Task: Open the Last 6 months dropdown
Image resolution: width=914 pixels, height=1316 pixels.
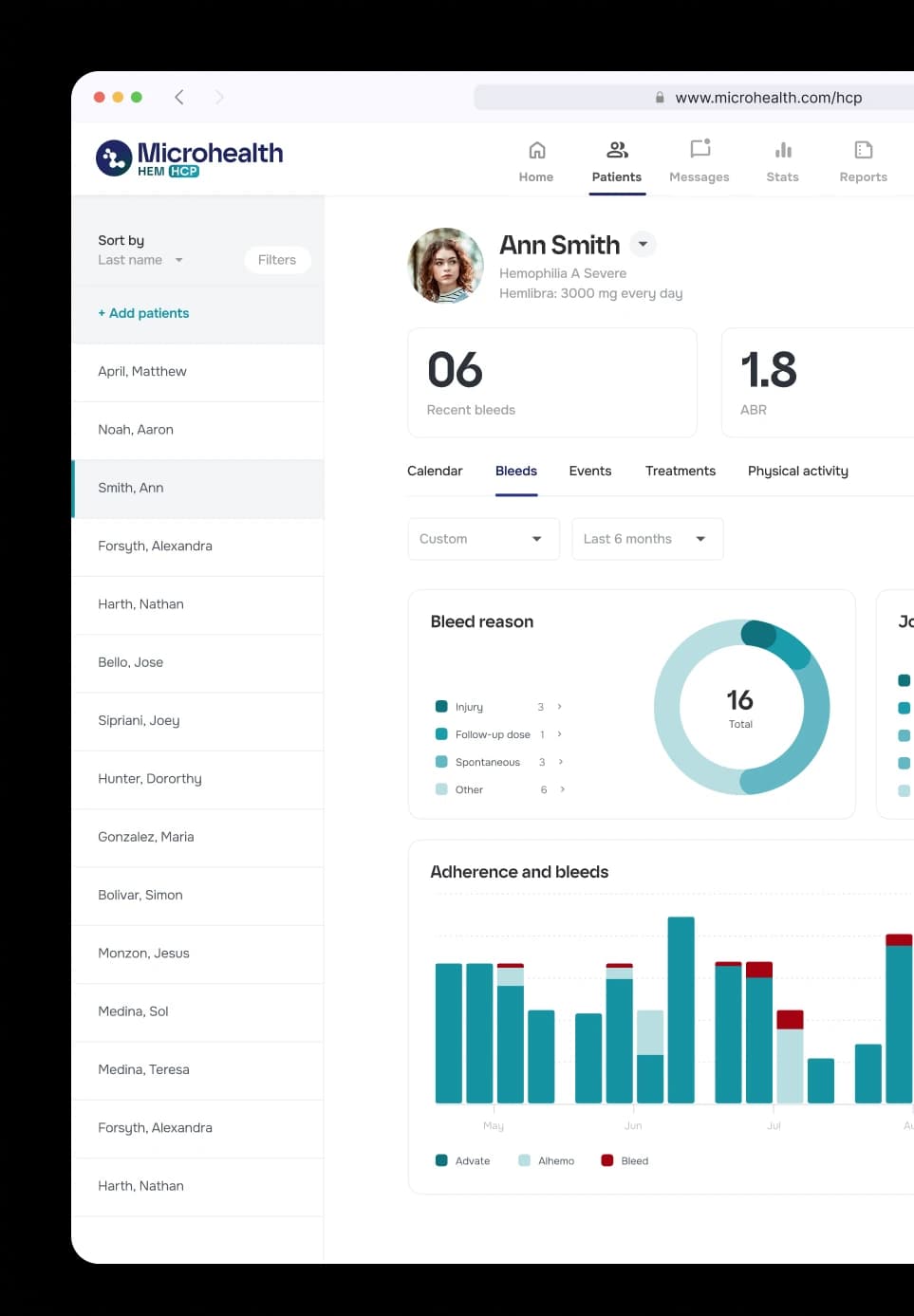Action: (647, 538)
